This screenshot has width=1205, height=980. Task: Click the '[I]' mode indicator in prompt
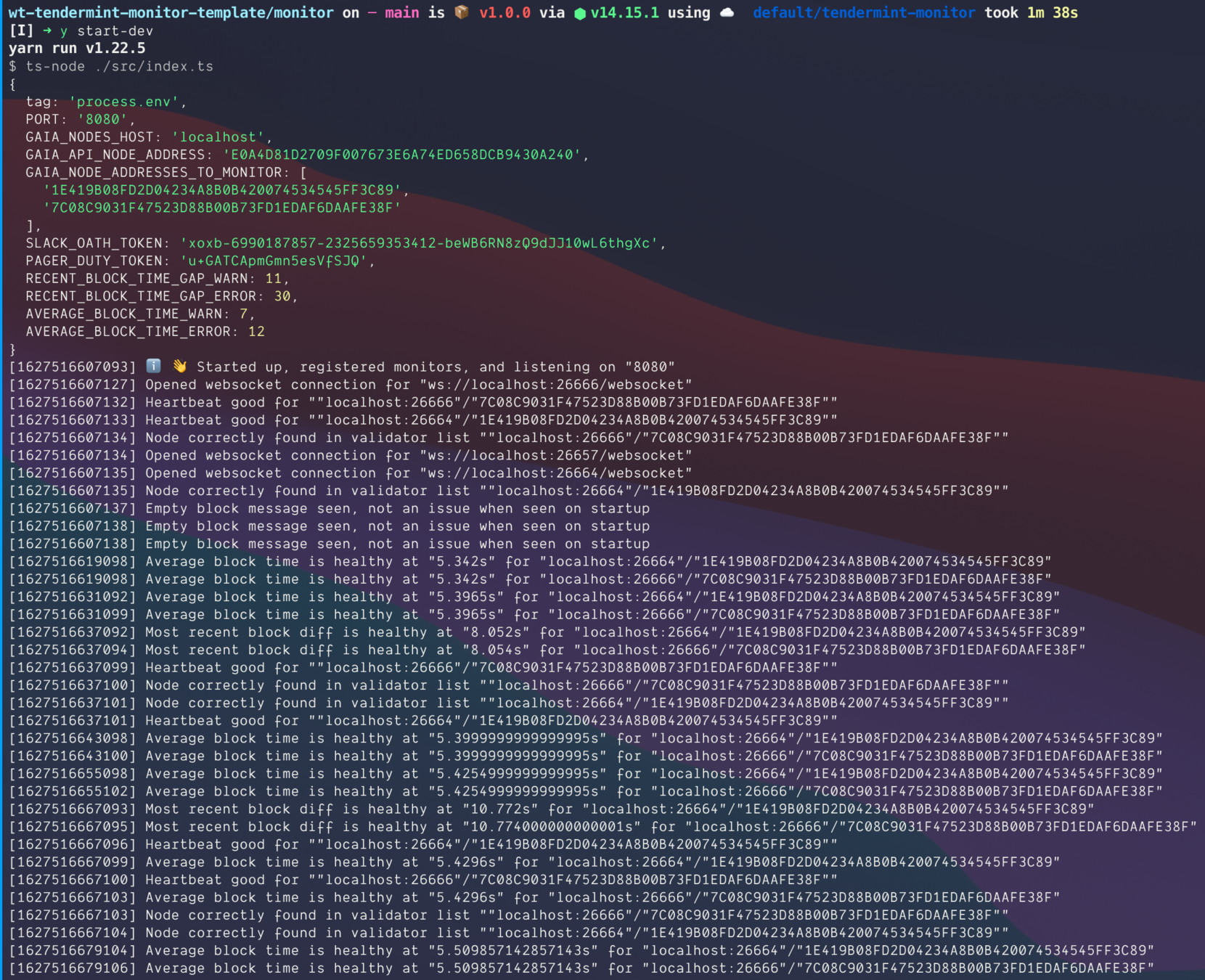22,30
